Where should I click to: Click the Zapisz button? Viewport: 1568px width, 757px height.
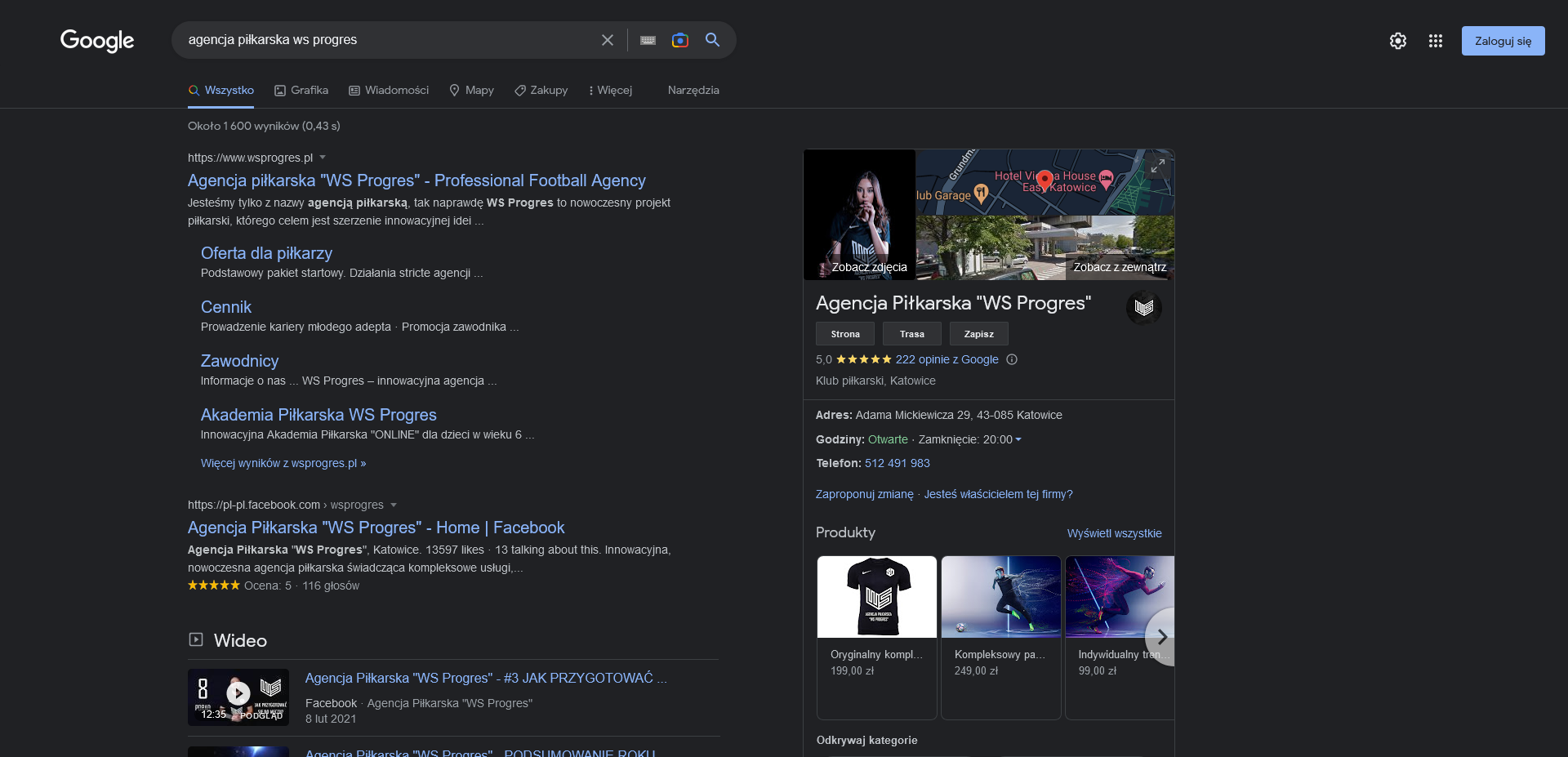[979, 334]
